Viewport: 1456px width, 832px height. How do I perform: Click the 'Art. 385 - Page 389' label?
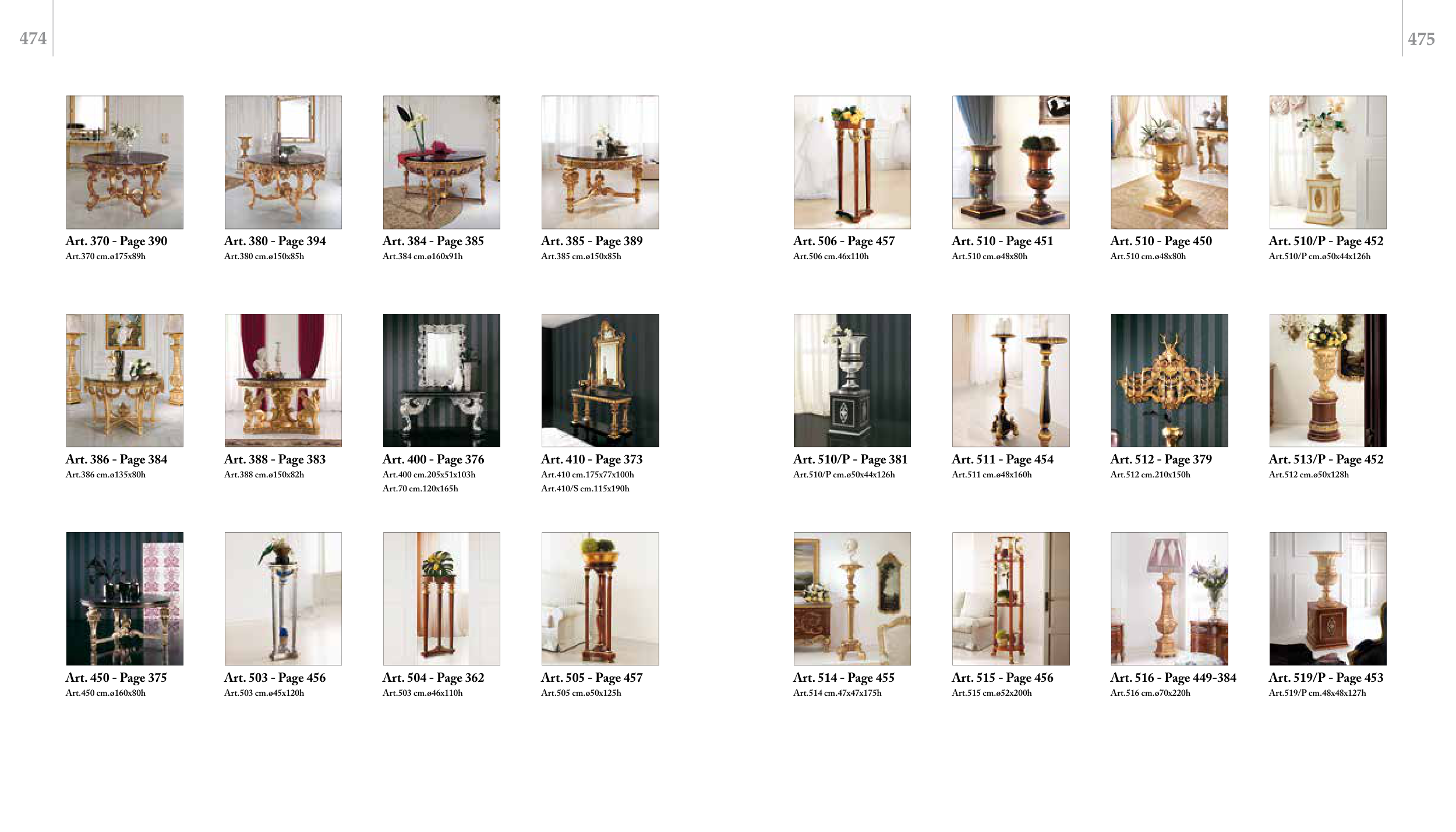coord(592,241)
